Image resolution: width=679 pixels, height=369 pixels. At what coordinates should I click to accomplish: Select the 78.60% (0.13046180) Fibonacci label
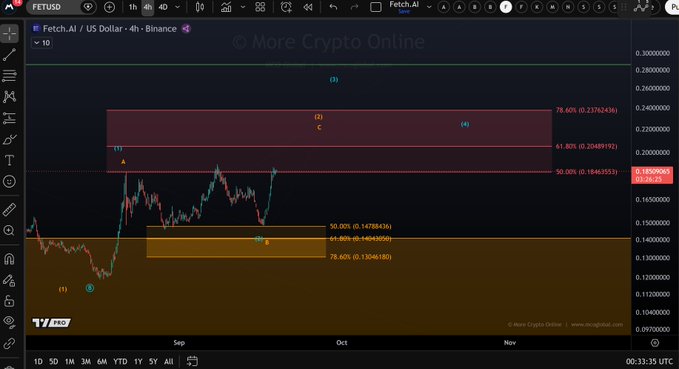coord(360,257)
